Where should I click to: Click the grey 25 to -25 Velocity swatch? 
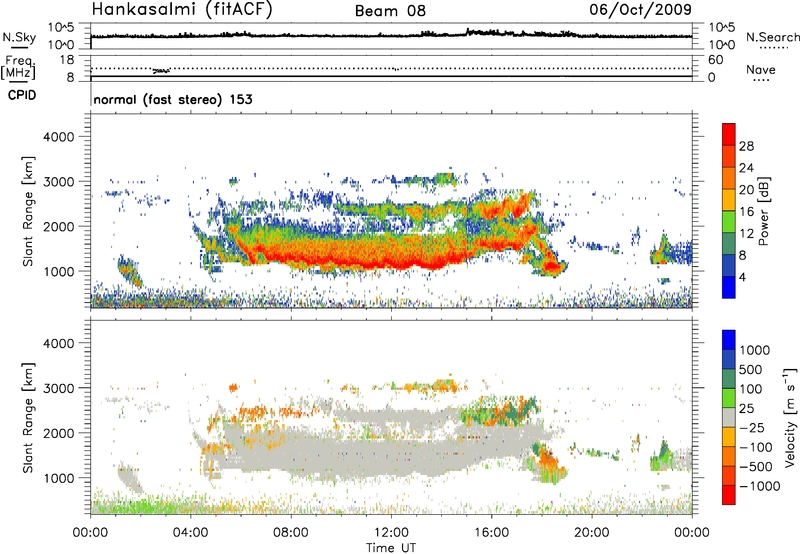[729, 417]
